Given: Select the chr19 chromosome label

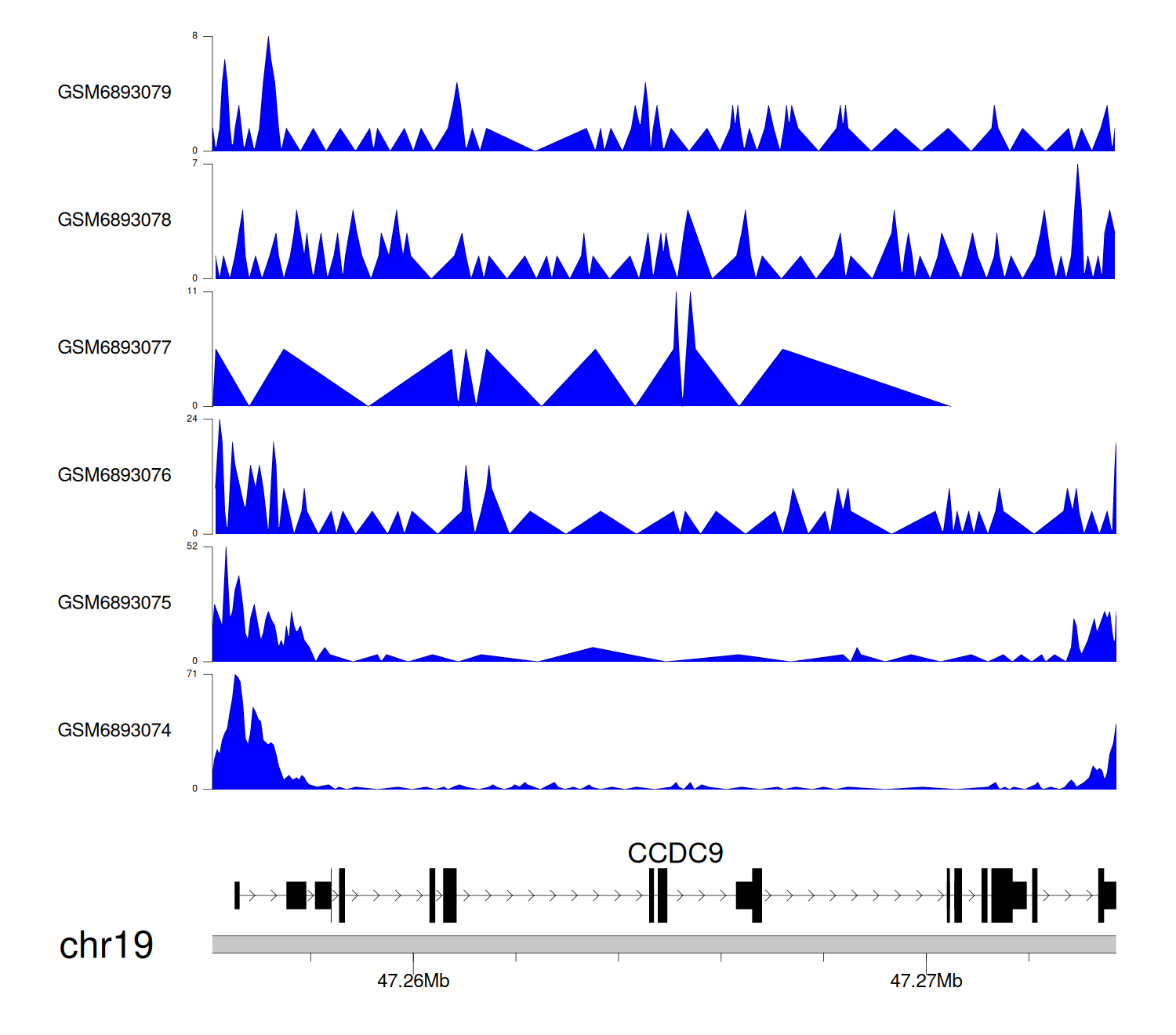Looking at the screenshot, I should pos(106,946).
